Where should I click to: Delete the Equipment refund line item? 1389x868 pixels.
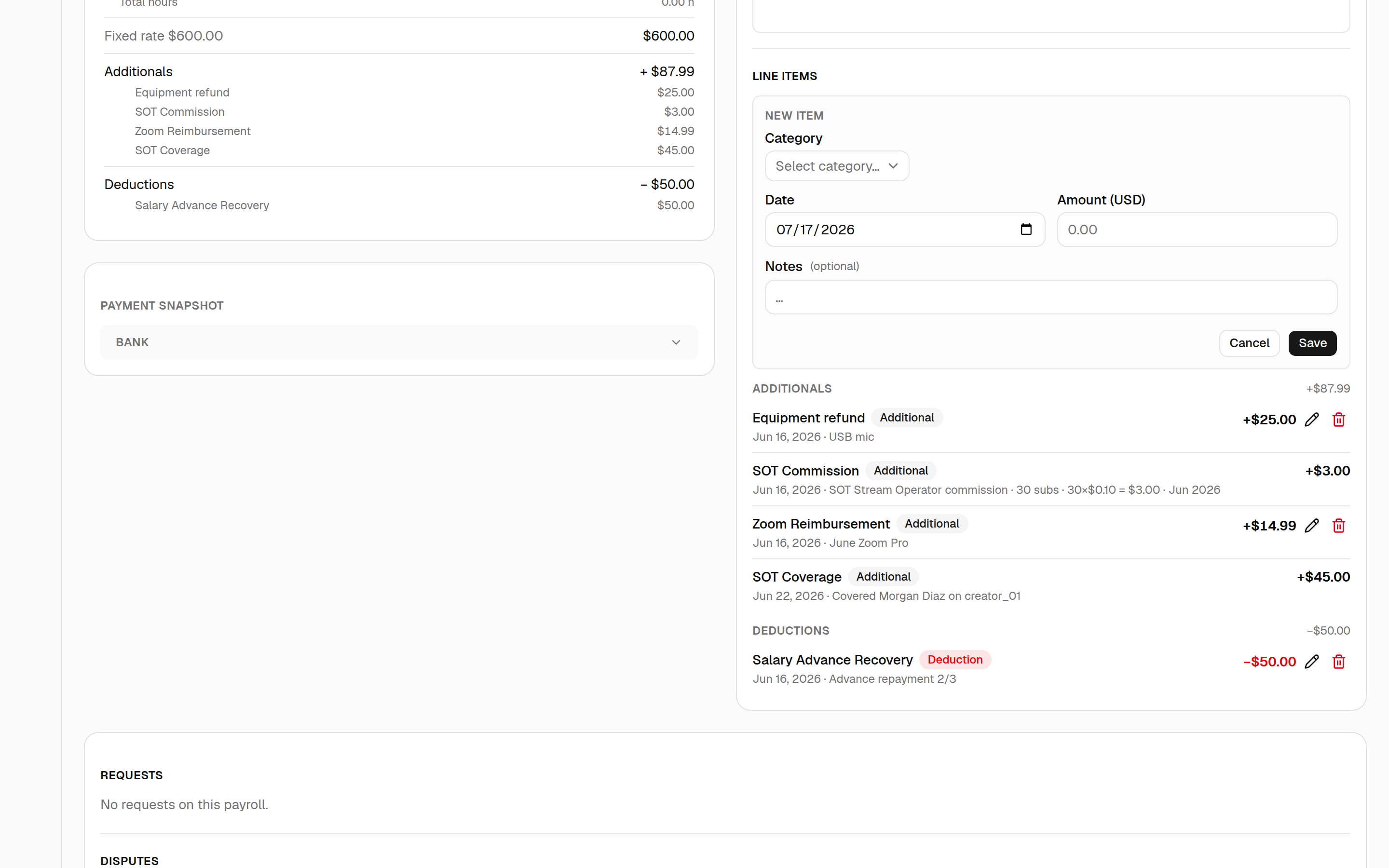click(1338, 420)
